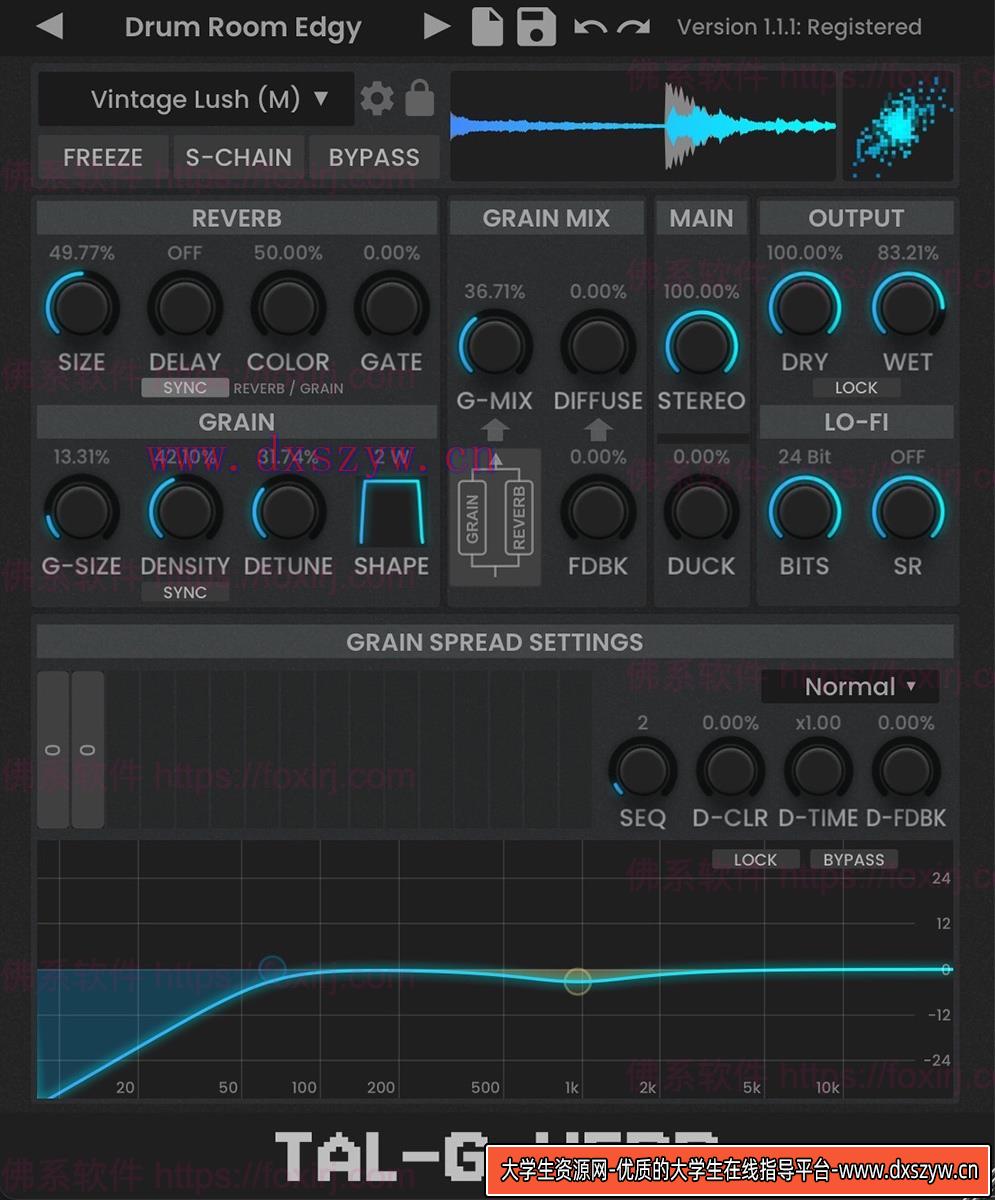Click the lo-fi BITS knob
Viewport: 995px width, 1200px height.
[805, 511]
